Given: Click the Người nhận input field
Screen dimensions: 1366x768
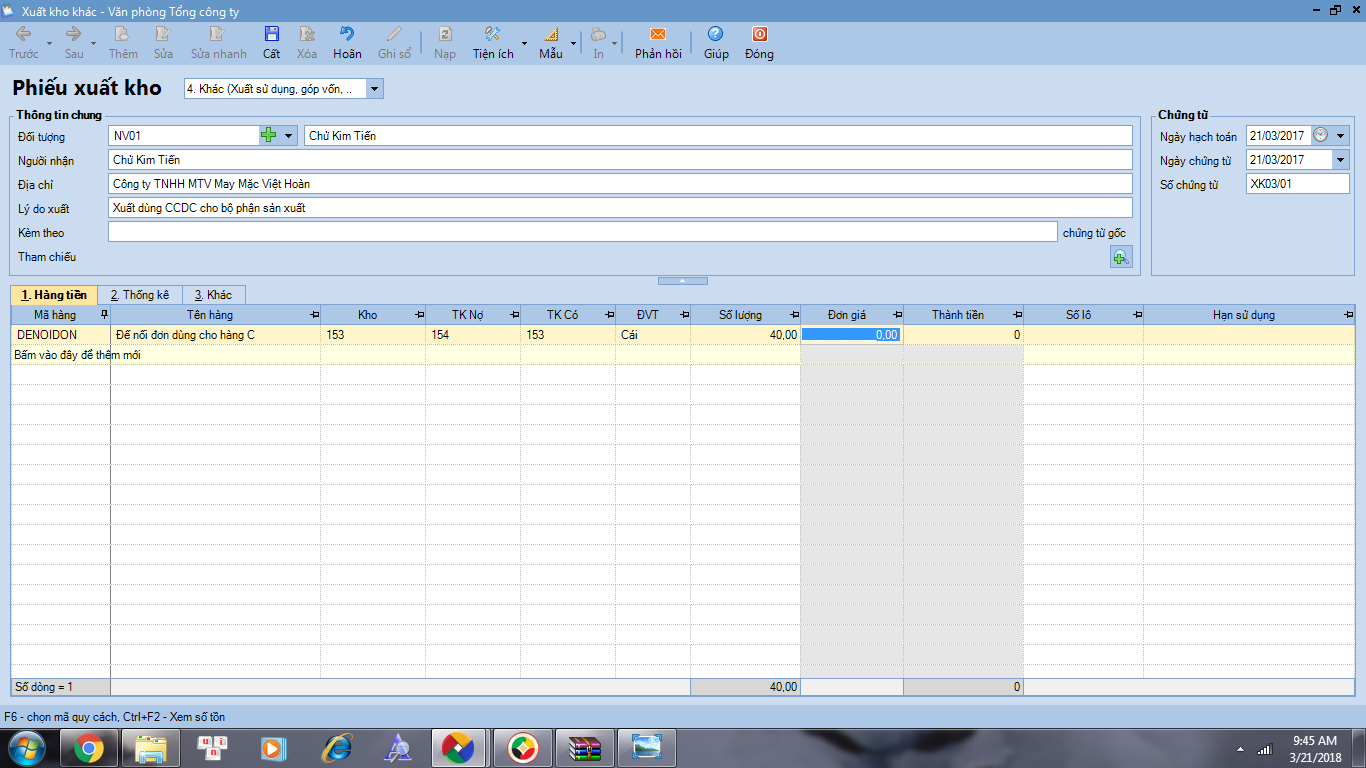Looking at the screenshot, I should point(620,160).
